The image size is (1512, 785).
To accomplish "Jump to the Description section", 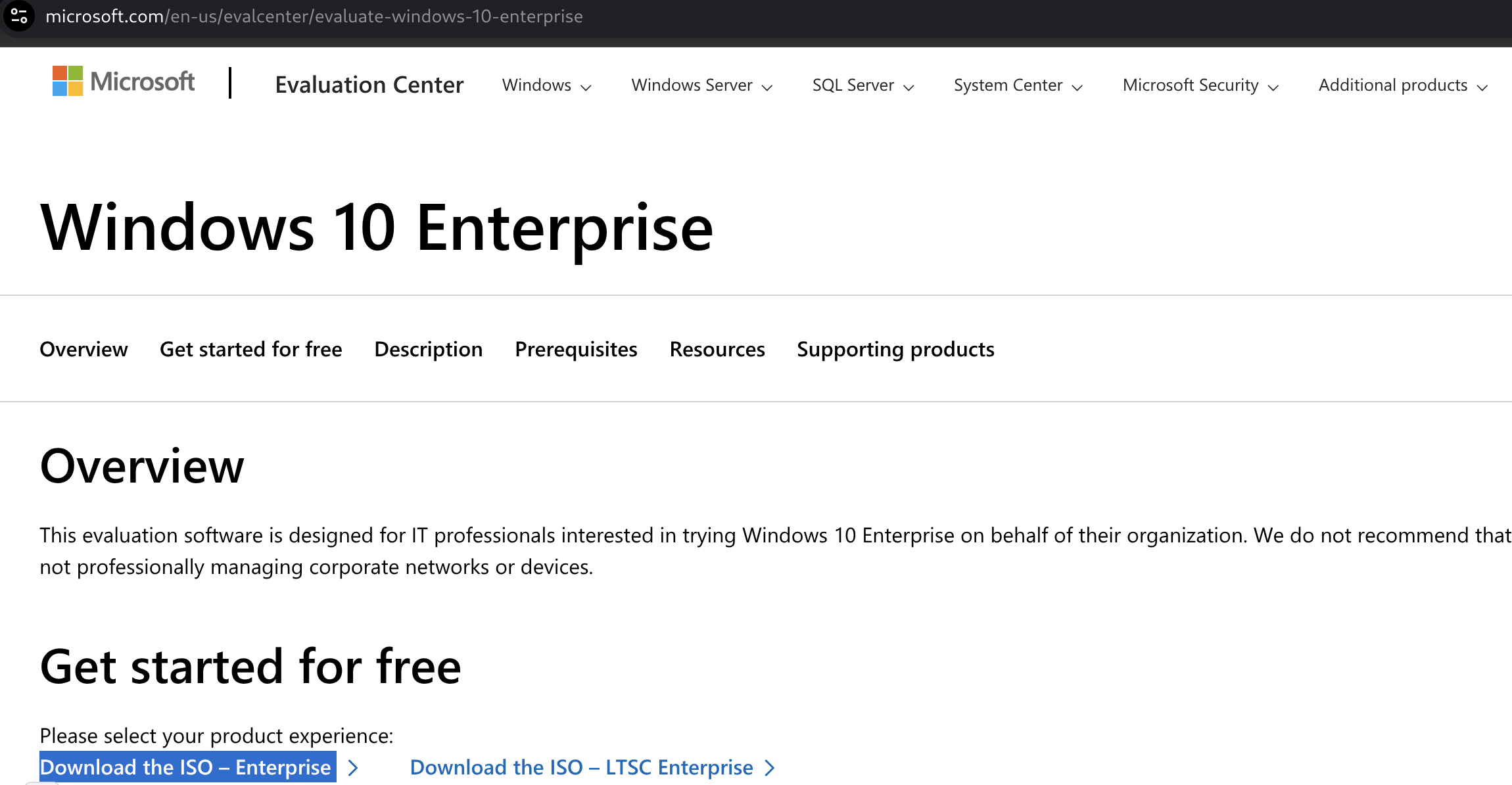I will (x=428, y=349).
